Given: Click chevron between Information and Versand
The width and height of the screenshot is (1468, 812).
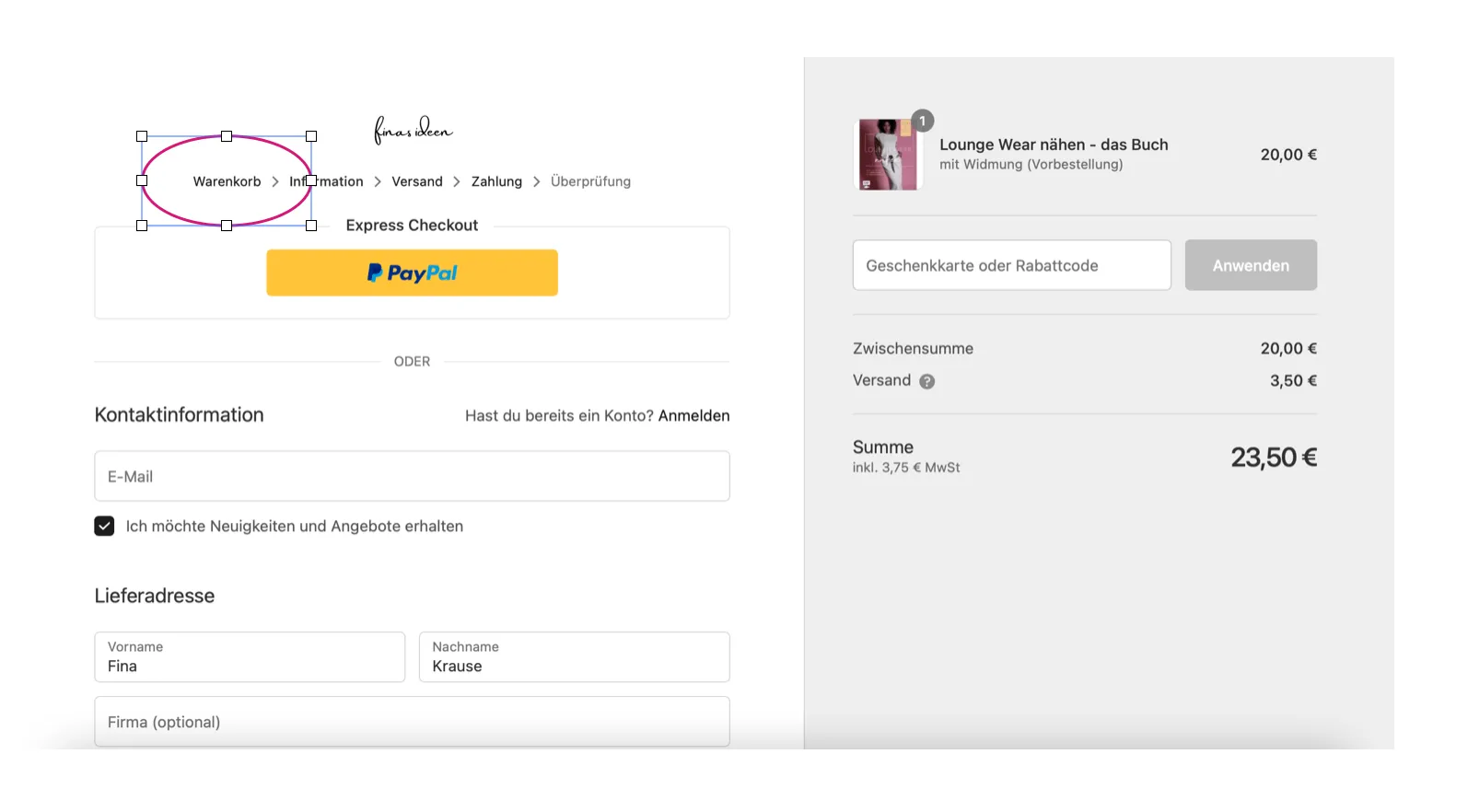Looking at the screenshot, I should coord(378,182).
